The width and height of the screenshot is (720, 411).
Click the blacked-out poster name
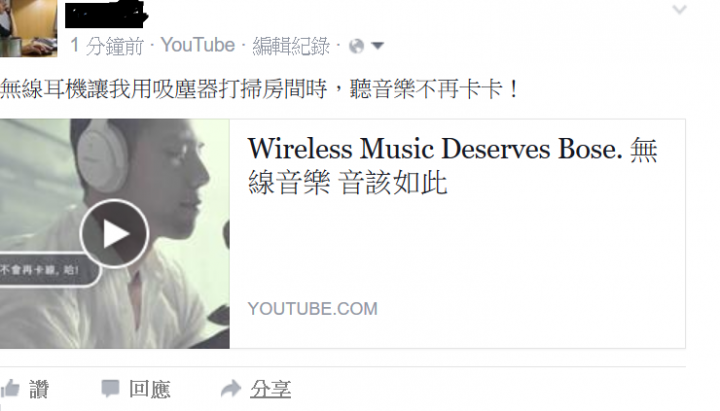point(106,15)
